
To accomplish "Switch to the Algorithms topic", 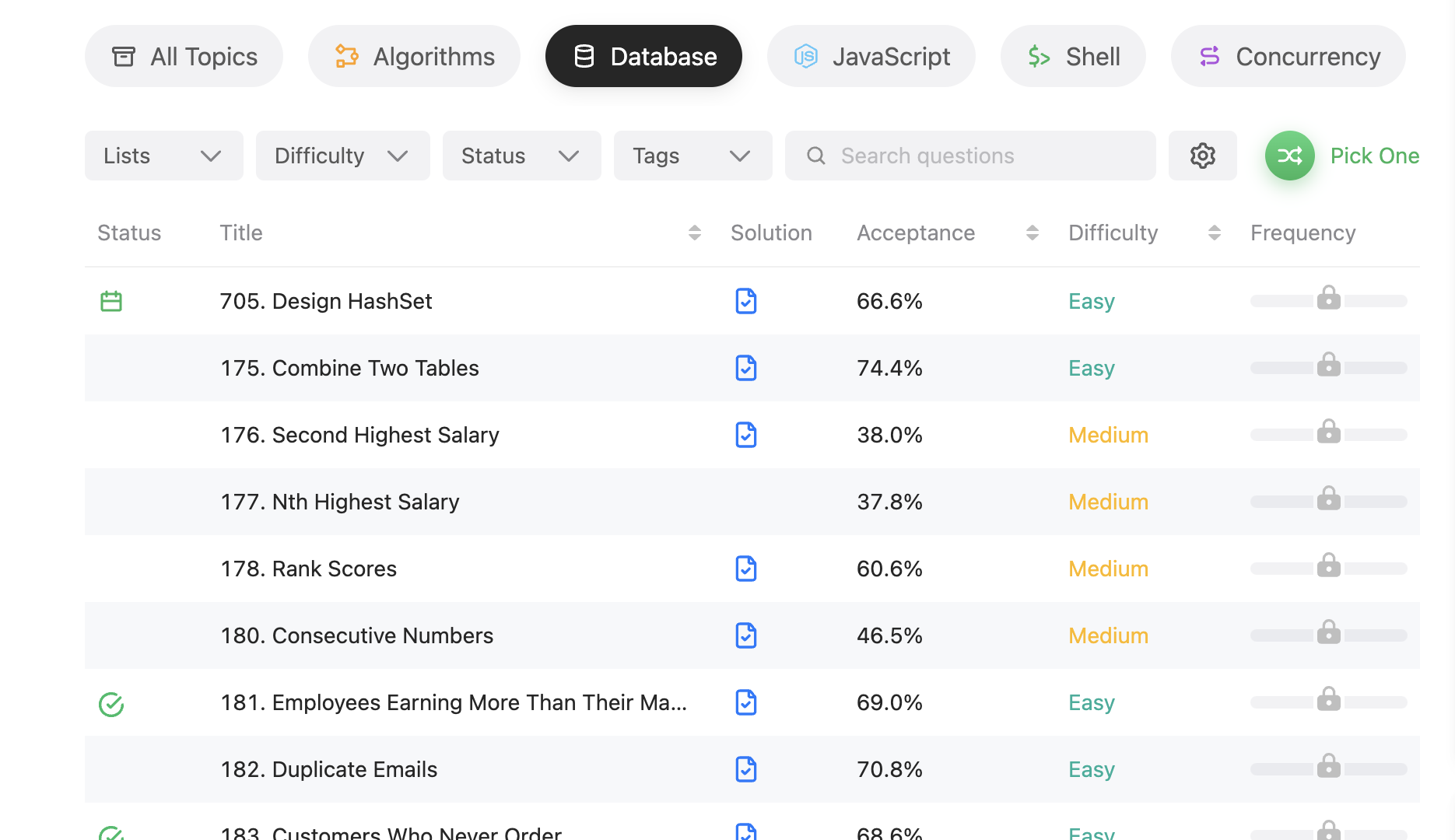I will (x=414, y=56).
